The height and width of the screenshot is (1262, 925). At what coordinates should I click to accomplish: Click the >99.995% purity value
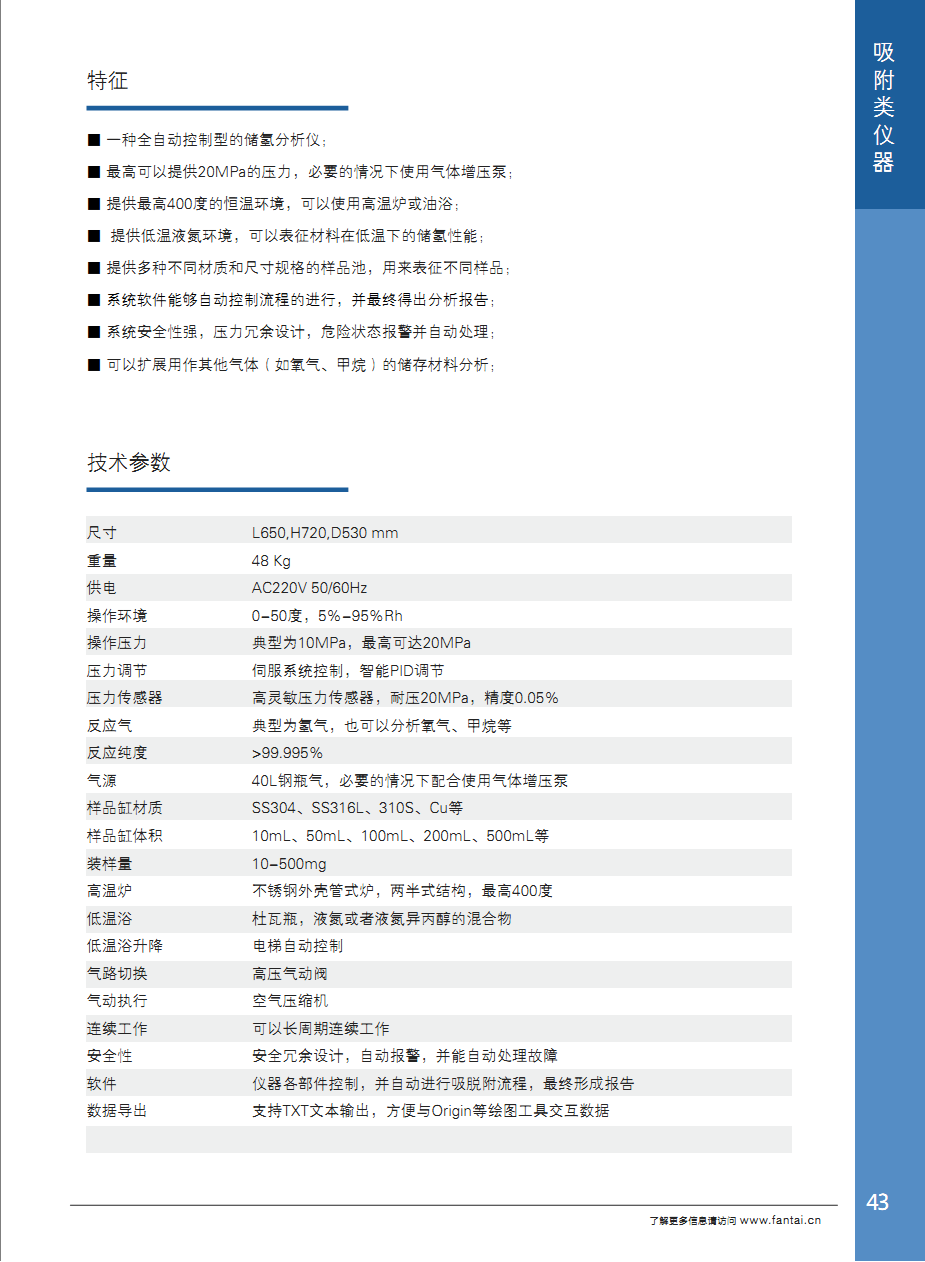(287, 753)
